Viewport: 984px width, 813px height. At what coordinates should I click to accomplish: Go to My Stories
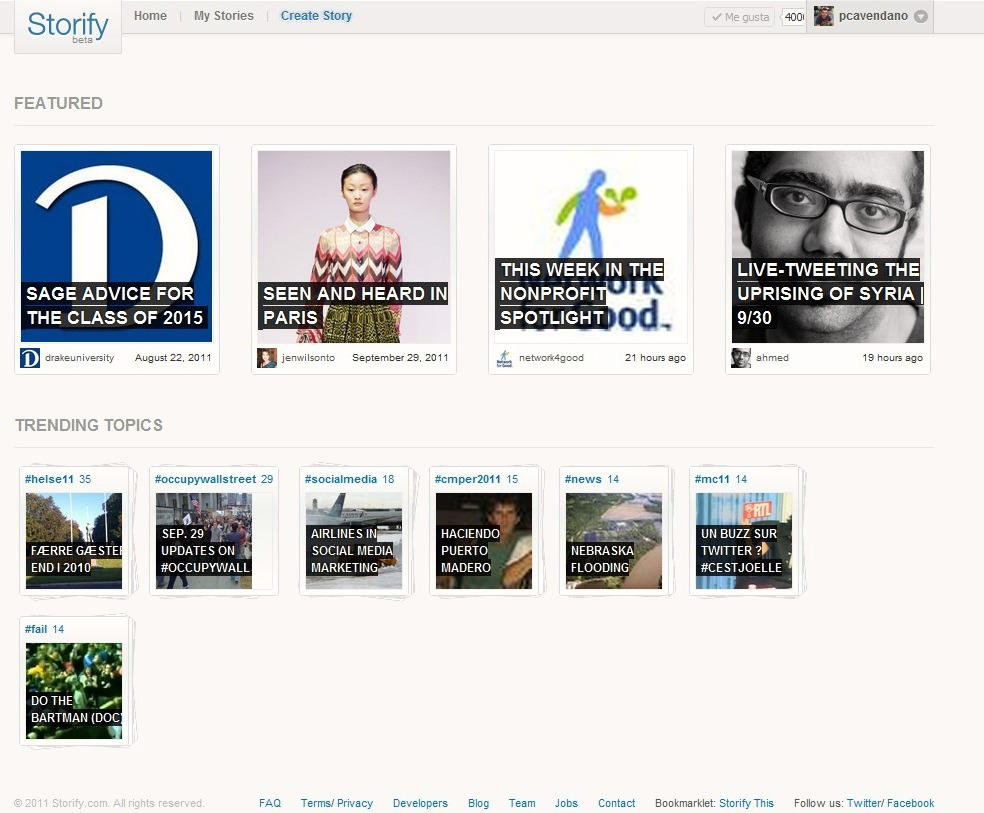(223, 16)
